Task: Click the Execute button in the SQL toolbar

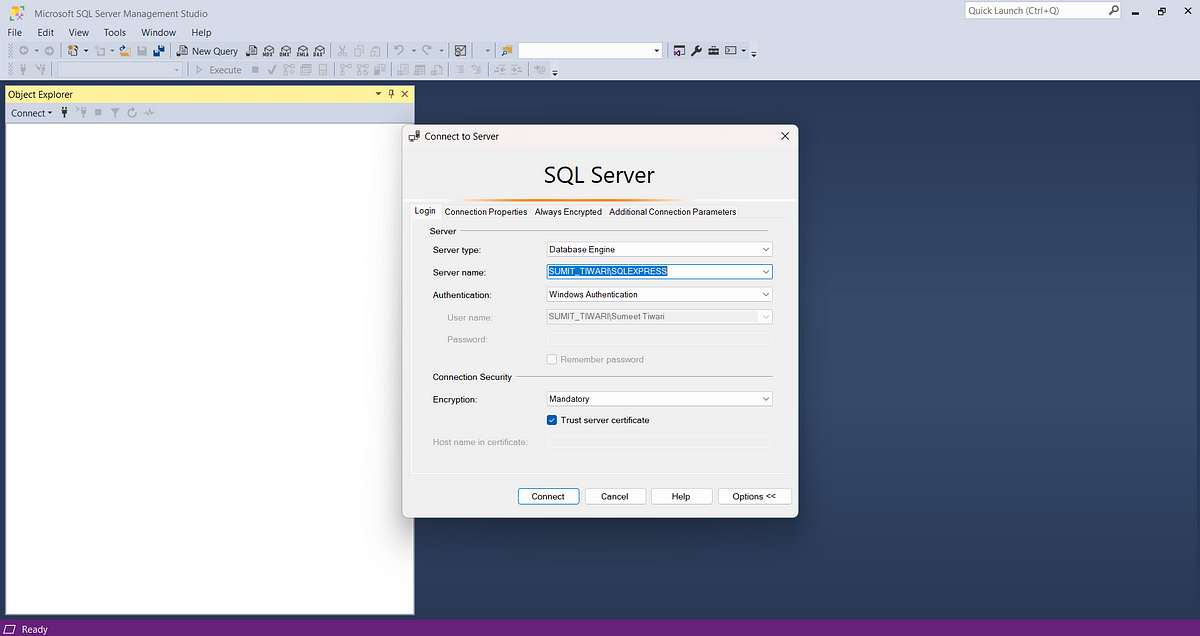Action: (218, 70)
